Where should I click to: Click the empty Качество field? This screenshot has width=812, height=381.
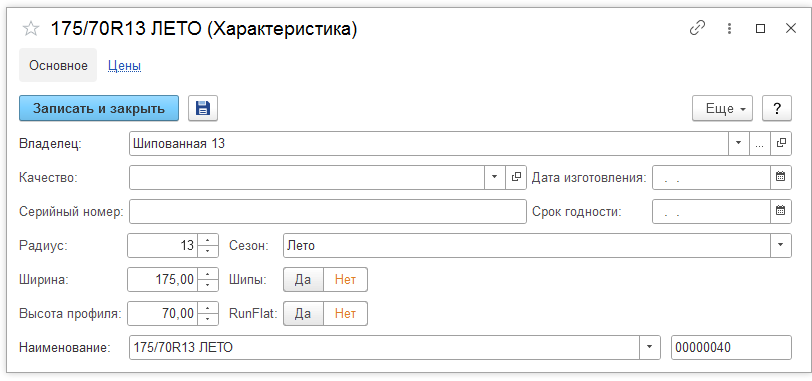pos(307,177)
